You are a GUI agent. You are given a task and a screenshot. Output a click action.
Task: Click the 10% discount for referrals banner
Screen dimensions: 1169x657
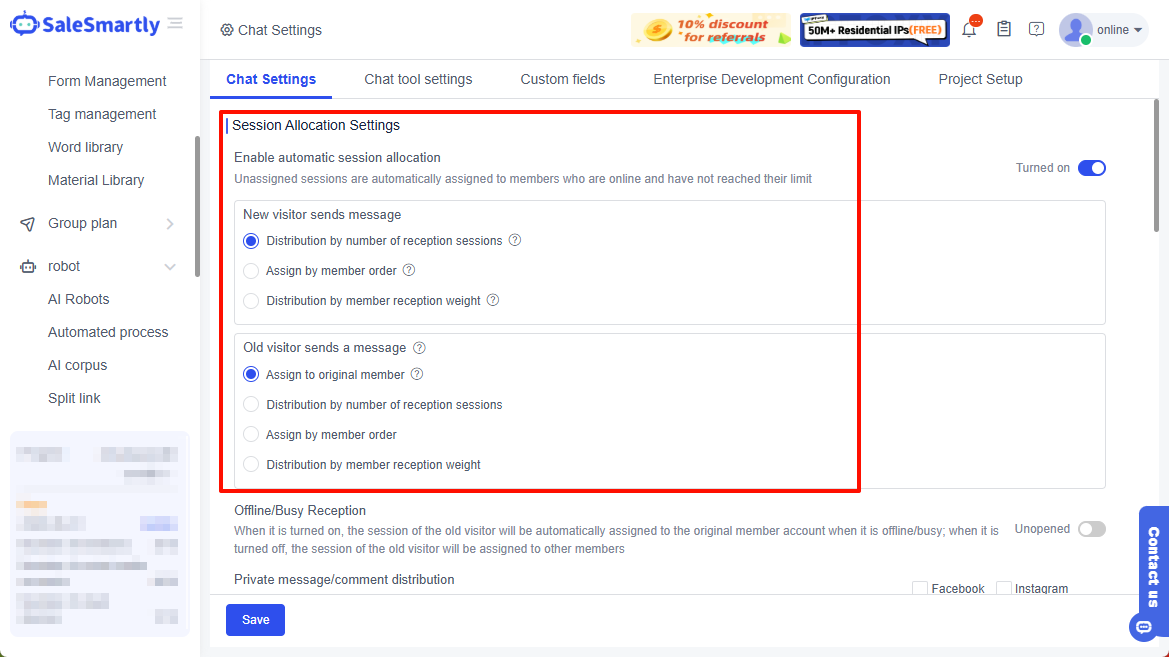click(x=710, y=29)
